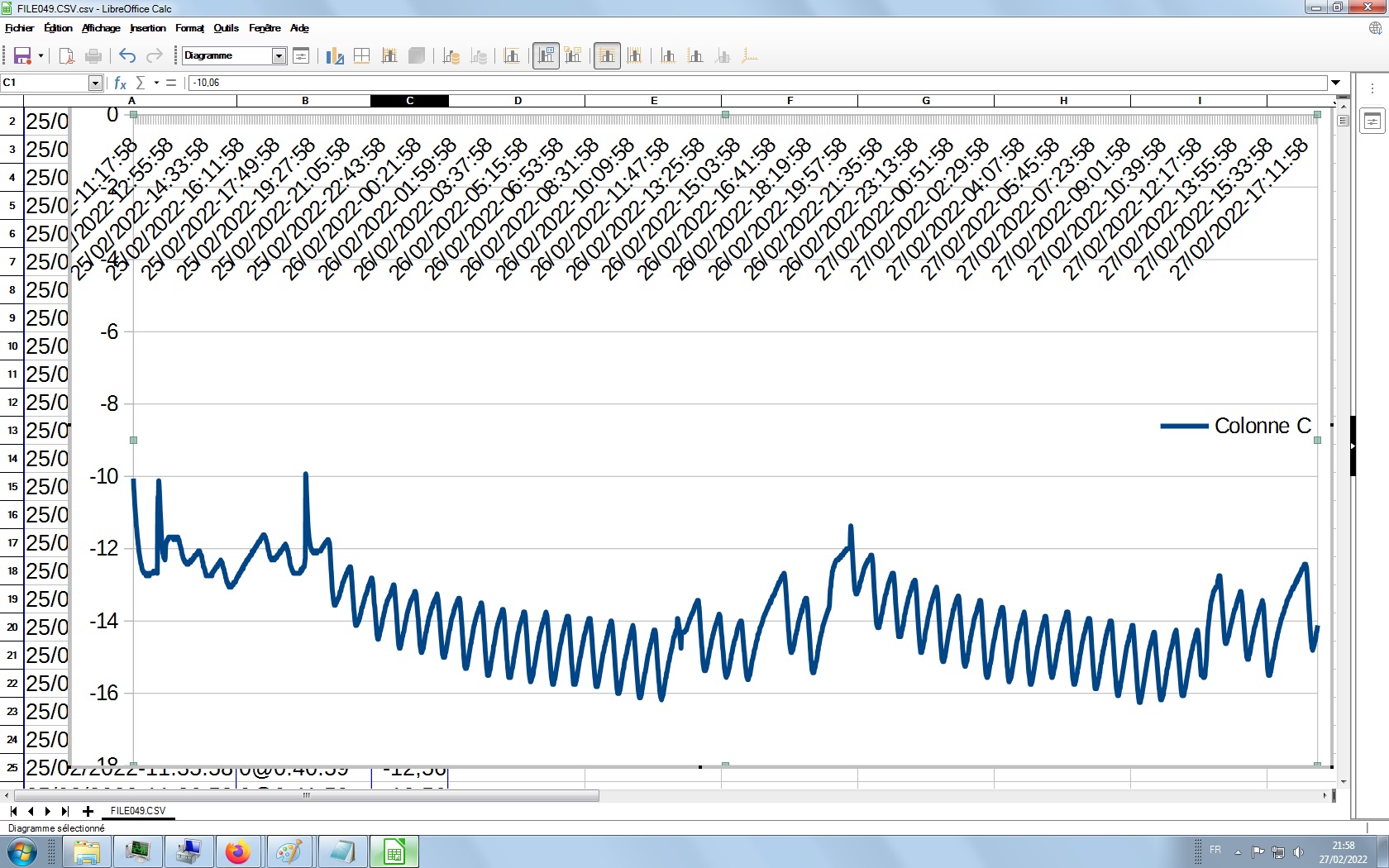Image resolution: width=1389 pixels, height=868 pixels.
Task: Open the Fichier menu
Action: pyautogui.click(x=19, y=28)
